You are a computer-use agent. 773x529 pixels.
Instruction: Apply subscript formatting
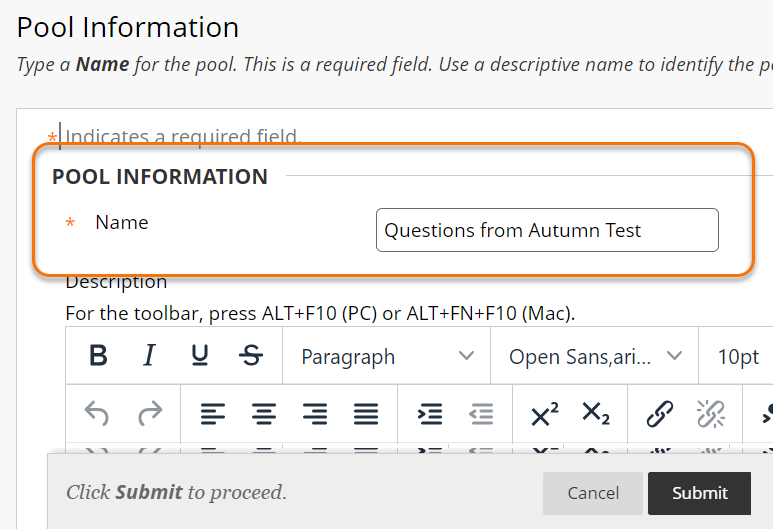[x=595, y=413]
